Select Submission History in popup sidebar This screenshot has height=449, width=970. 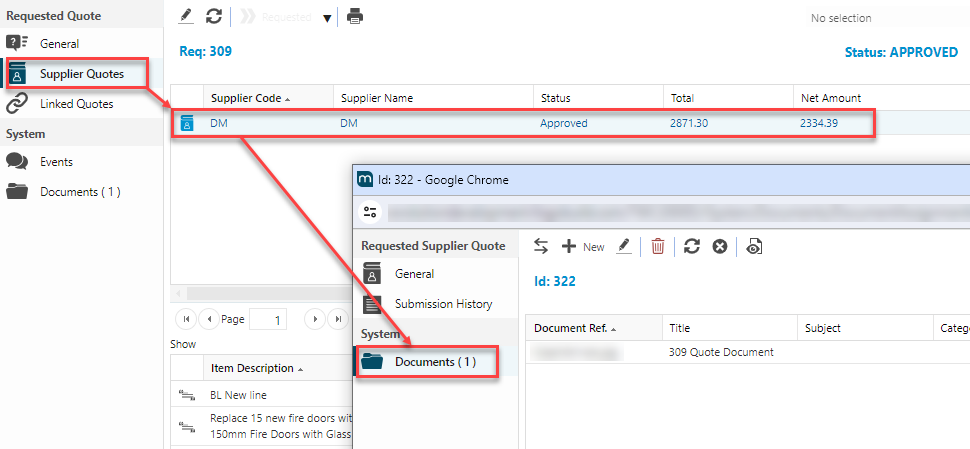443,304
